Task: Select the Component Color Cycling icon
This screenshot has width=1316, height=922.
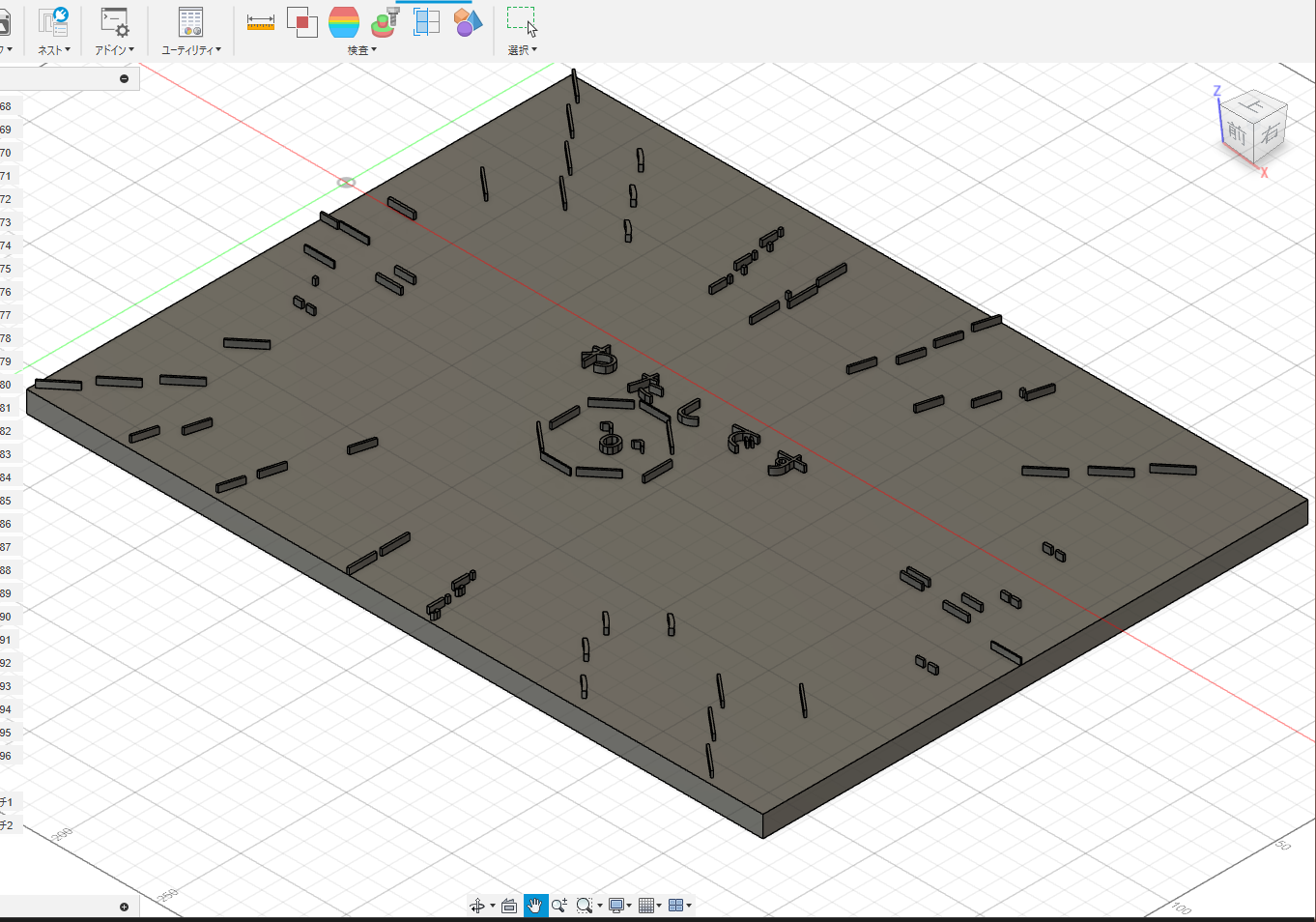Action: (467, 21)
